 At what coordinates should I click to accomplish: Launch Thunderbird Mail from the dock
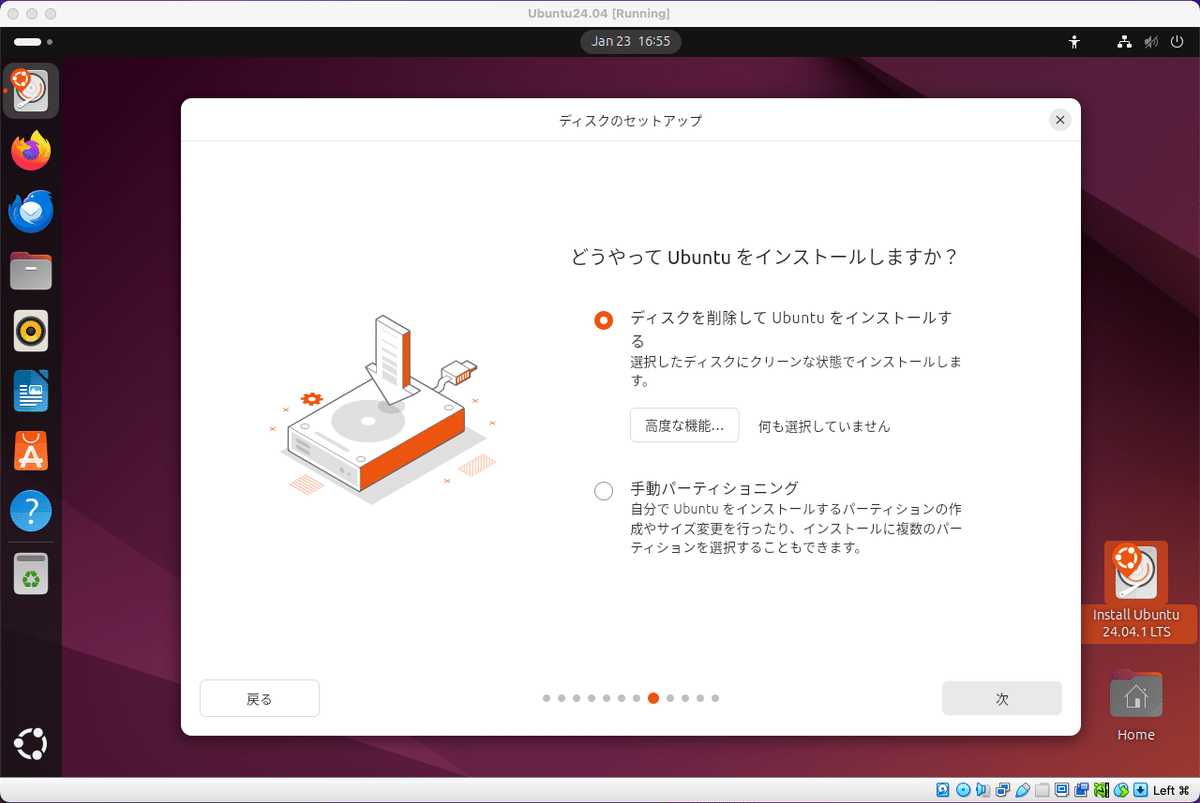[31, 211]
